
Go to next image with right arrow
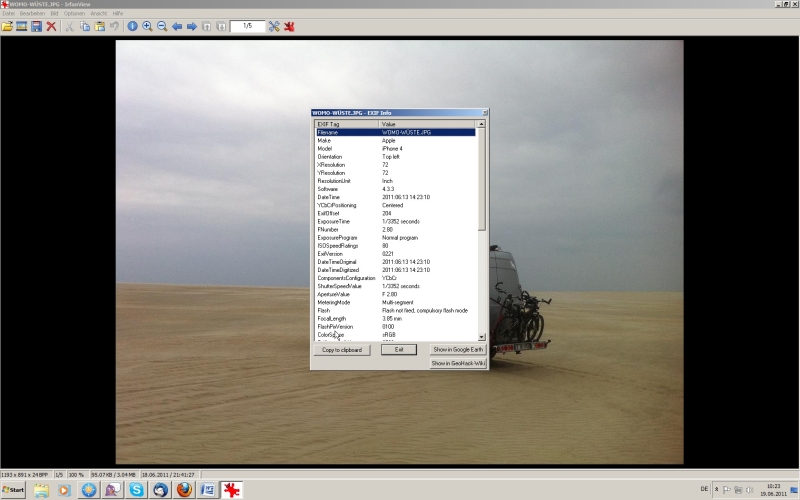point(192,26)
